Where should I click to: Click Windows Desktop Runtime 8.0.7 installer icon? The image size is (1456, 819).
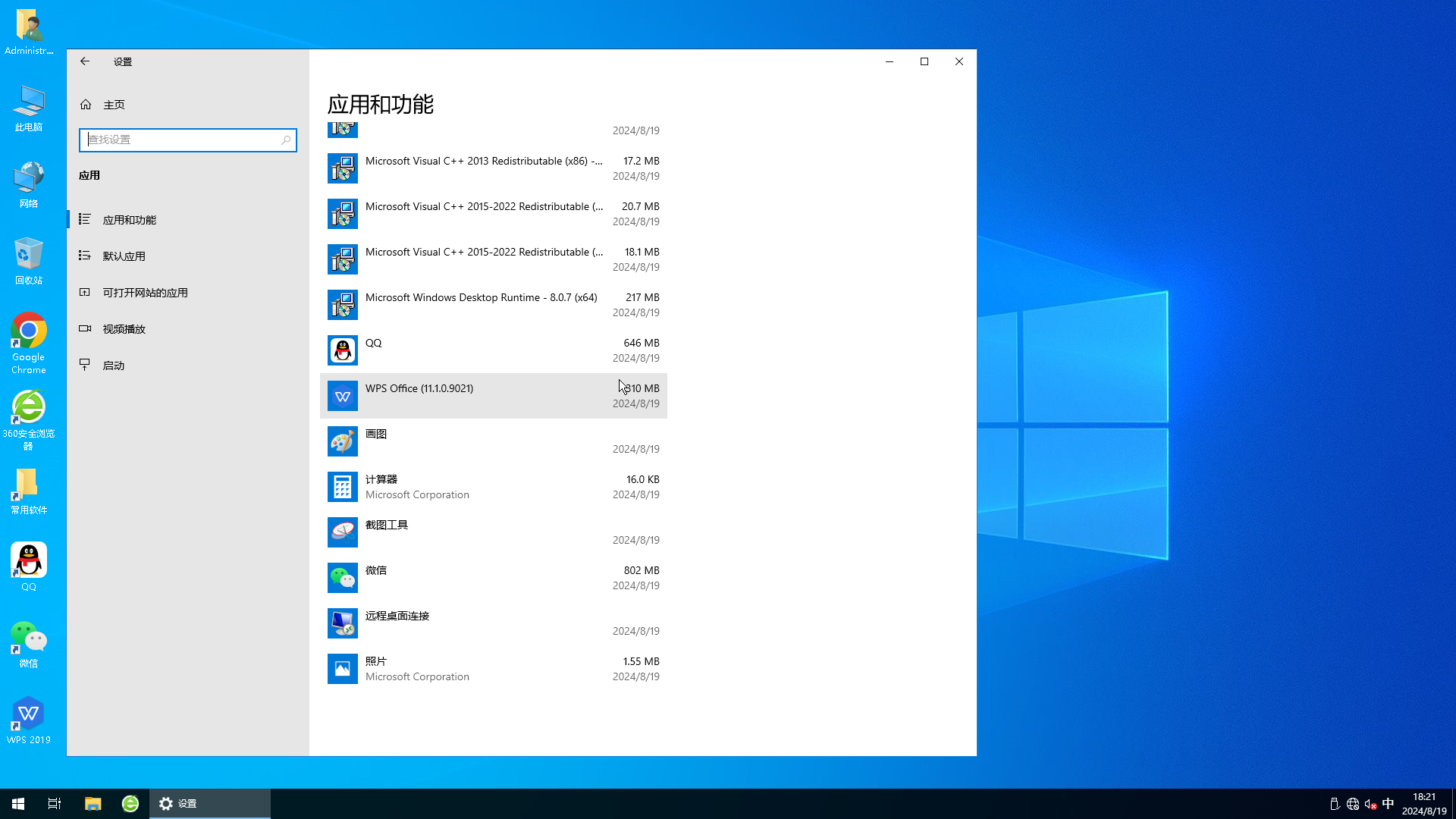(x=343, y=305)
